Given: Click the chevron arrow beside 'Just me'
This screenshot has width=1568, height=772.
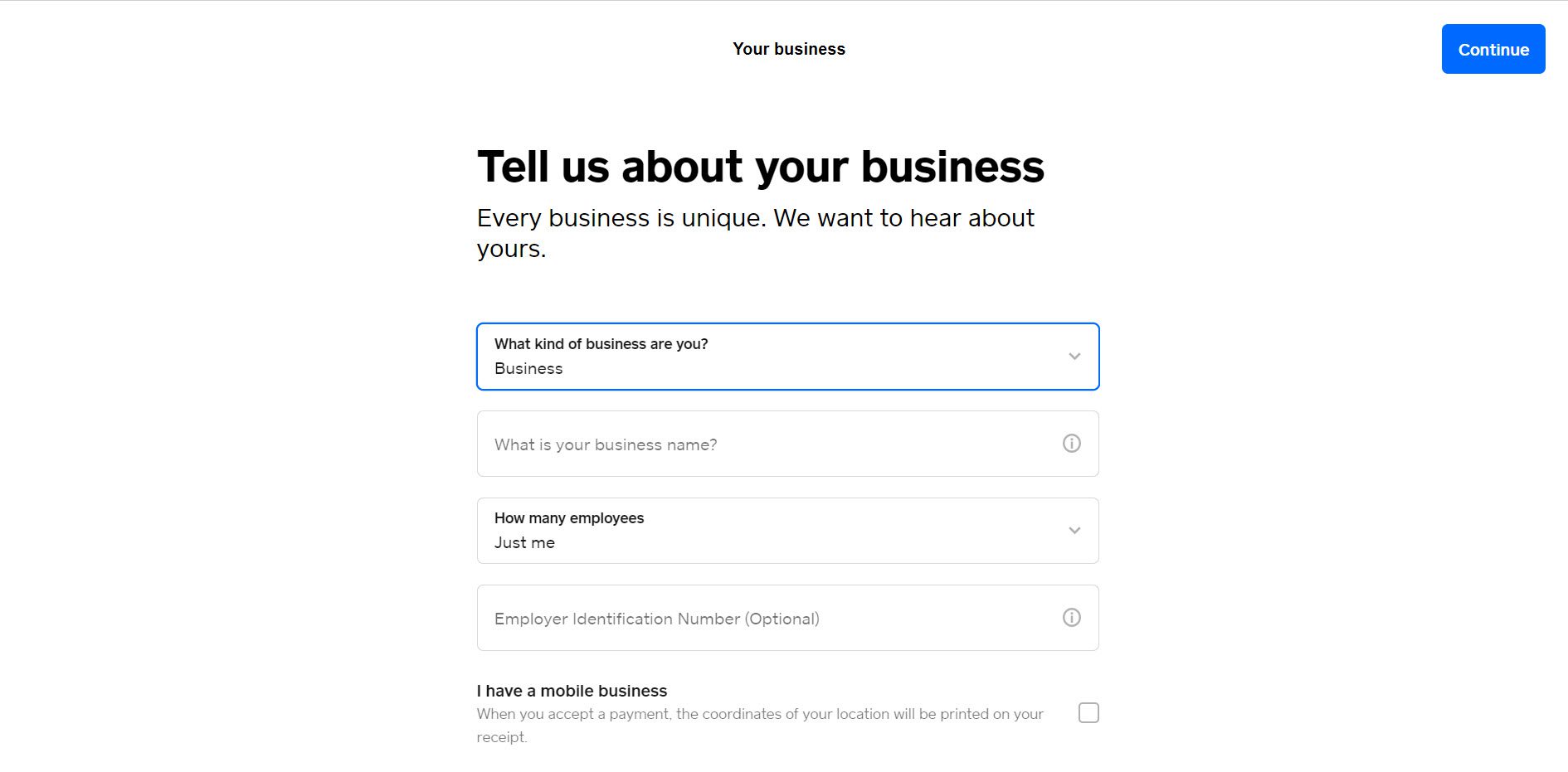Looking at the screenshot, I should (x=1074, y=531).
